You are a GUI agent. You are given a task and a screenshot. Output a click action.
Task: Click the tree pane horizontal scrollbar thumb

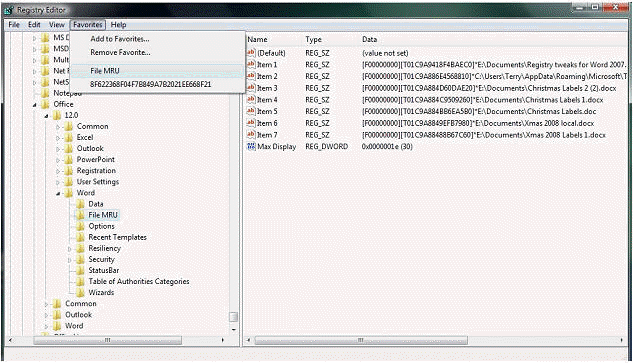coord(107,340)
